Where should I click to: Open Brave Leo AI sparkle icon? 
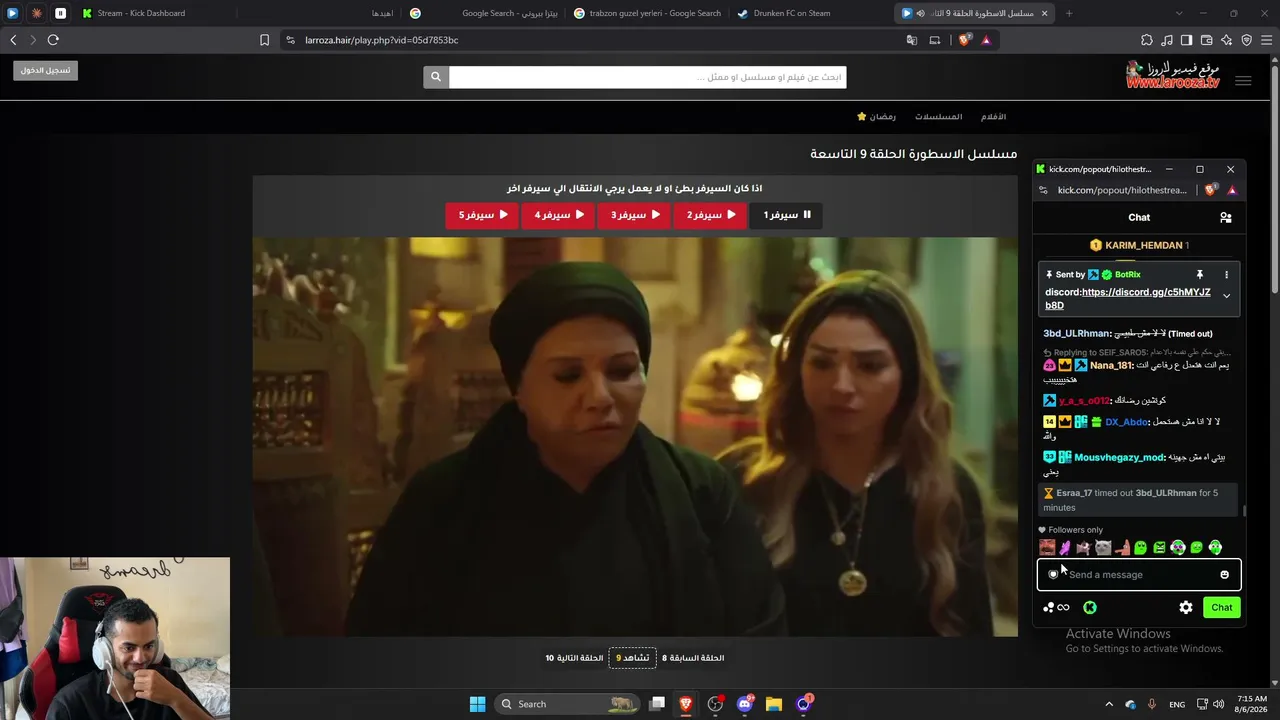[1226, 40]
